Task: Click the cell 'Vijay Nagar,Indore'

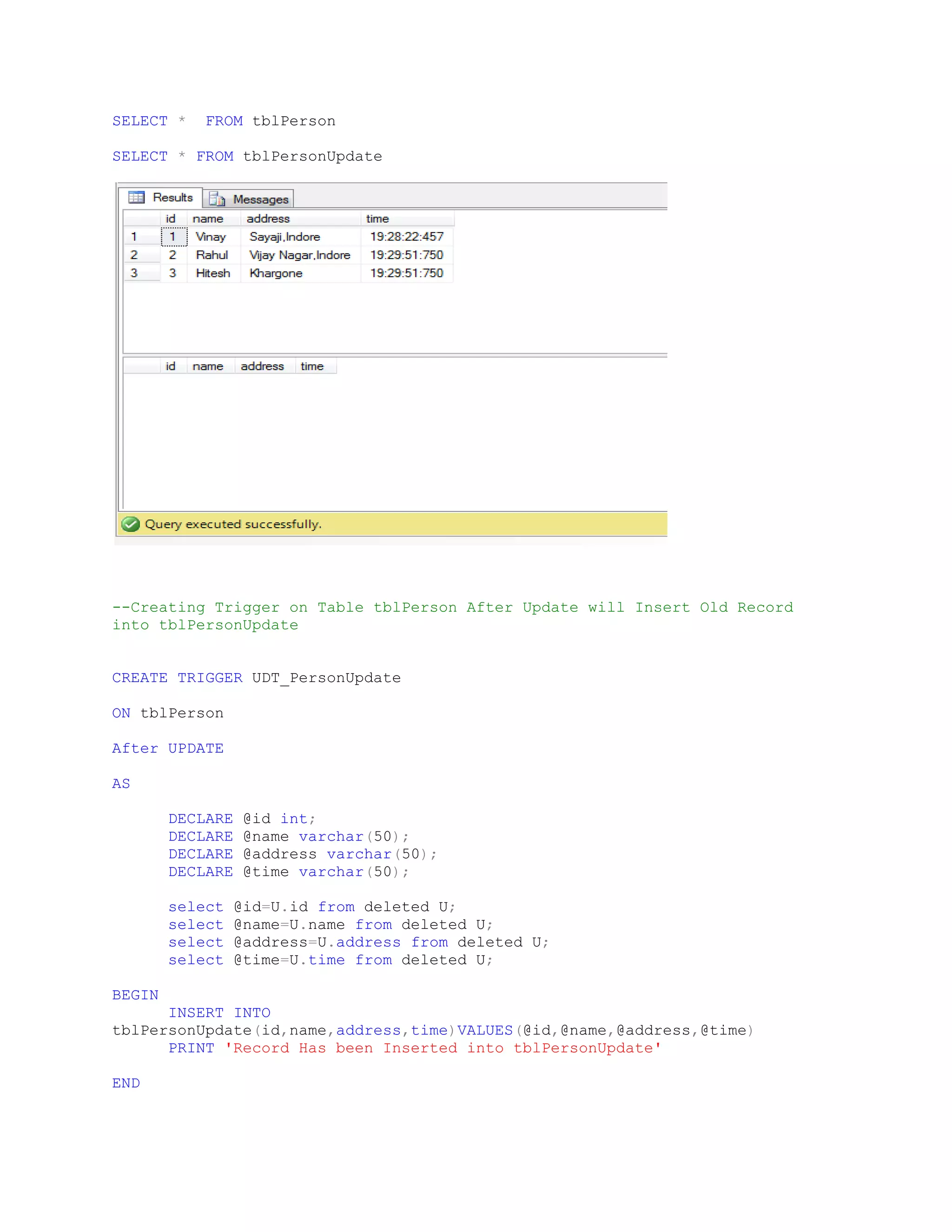Action: [300, 255]
